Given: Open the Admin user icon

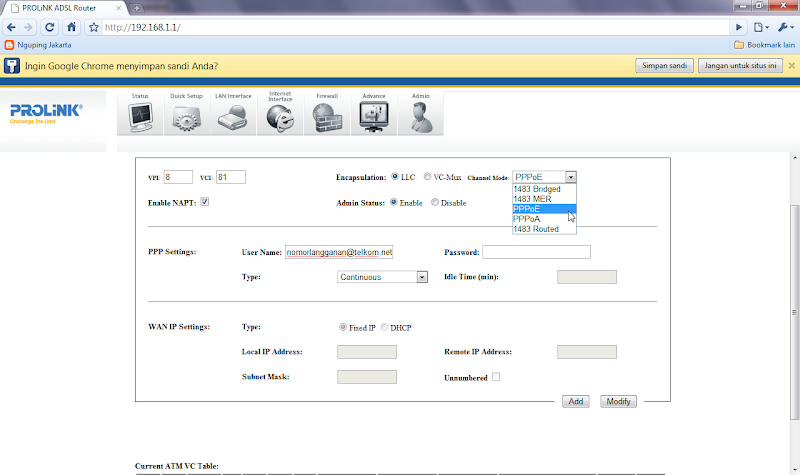Looking at the screenshot, I should click(421, 118).
